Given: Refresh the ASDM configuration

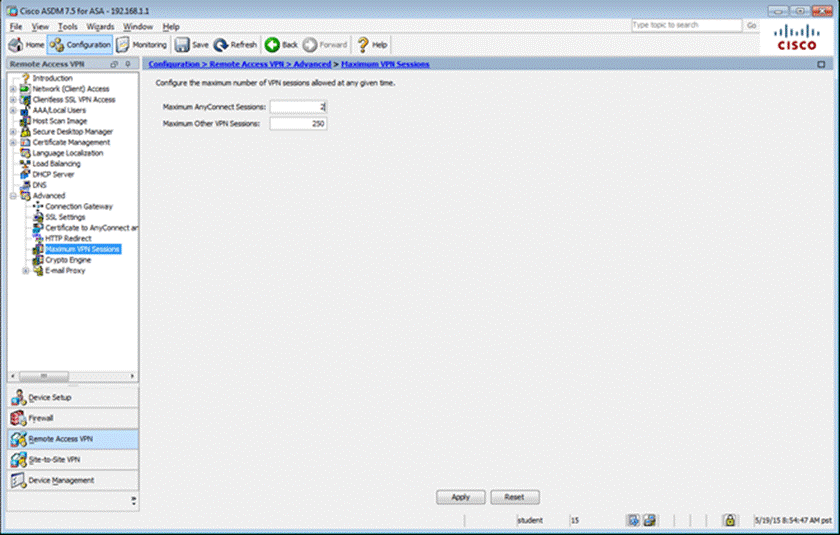Looking at the screenshot, I should point(235,45).
